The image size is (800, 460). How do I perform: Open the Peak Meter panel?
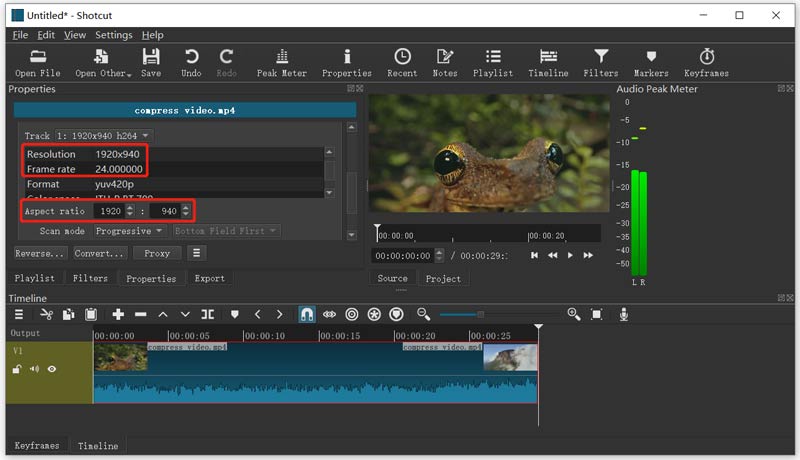click(x=282, y=63)
